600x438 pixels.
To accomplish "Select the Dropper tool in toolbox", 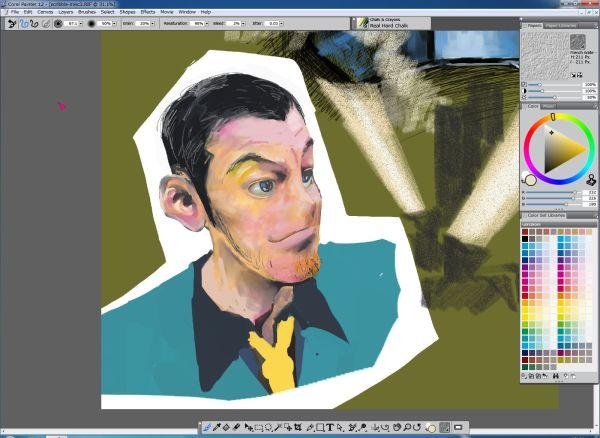I will pos(217,427).
